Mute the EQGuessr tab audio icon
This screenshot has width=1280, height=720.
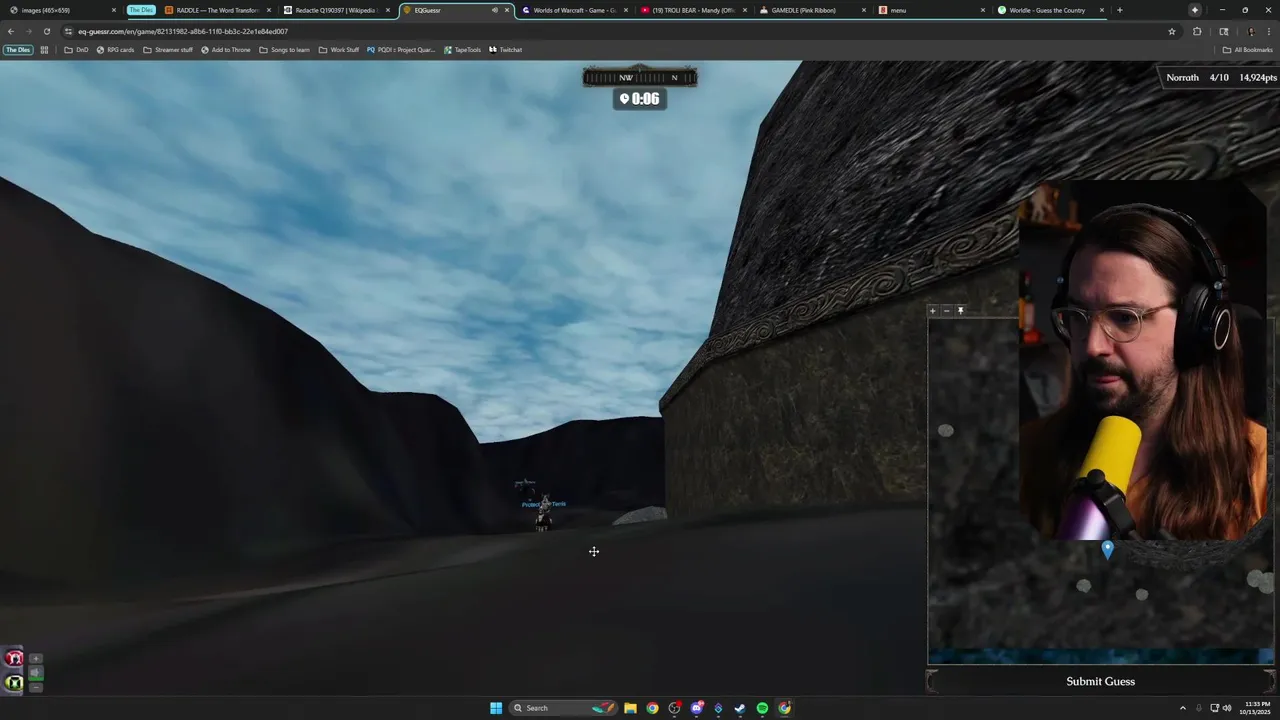495,10
